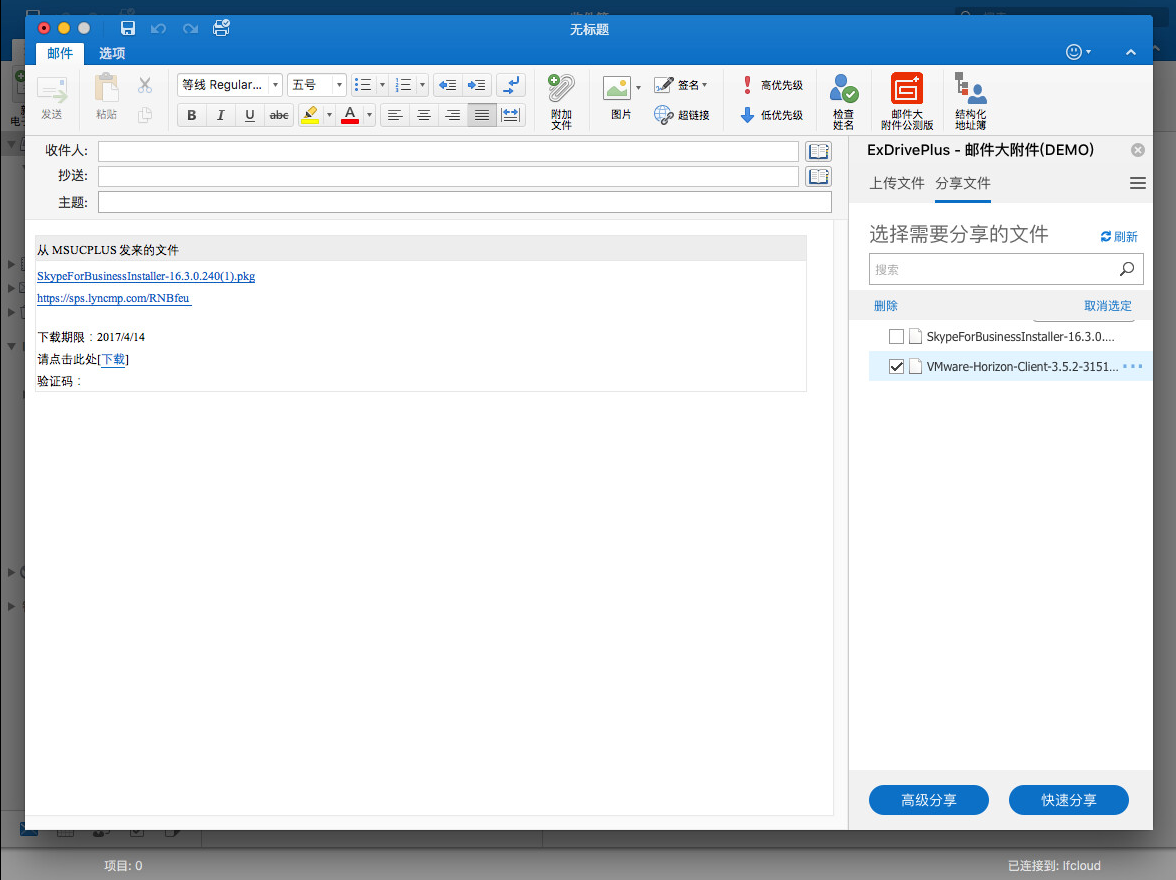Image resolution: width=1176 pixels, height=880 pixels.
Task: Toggle bold formatting
Action: [192, 115]
